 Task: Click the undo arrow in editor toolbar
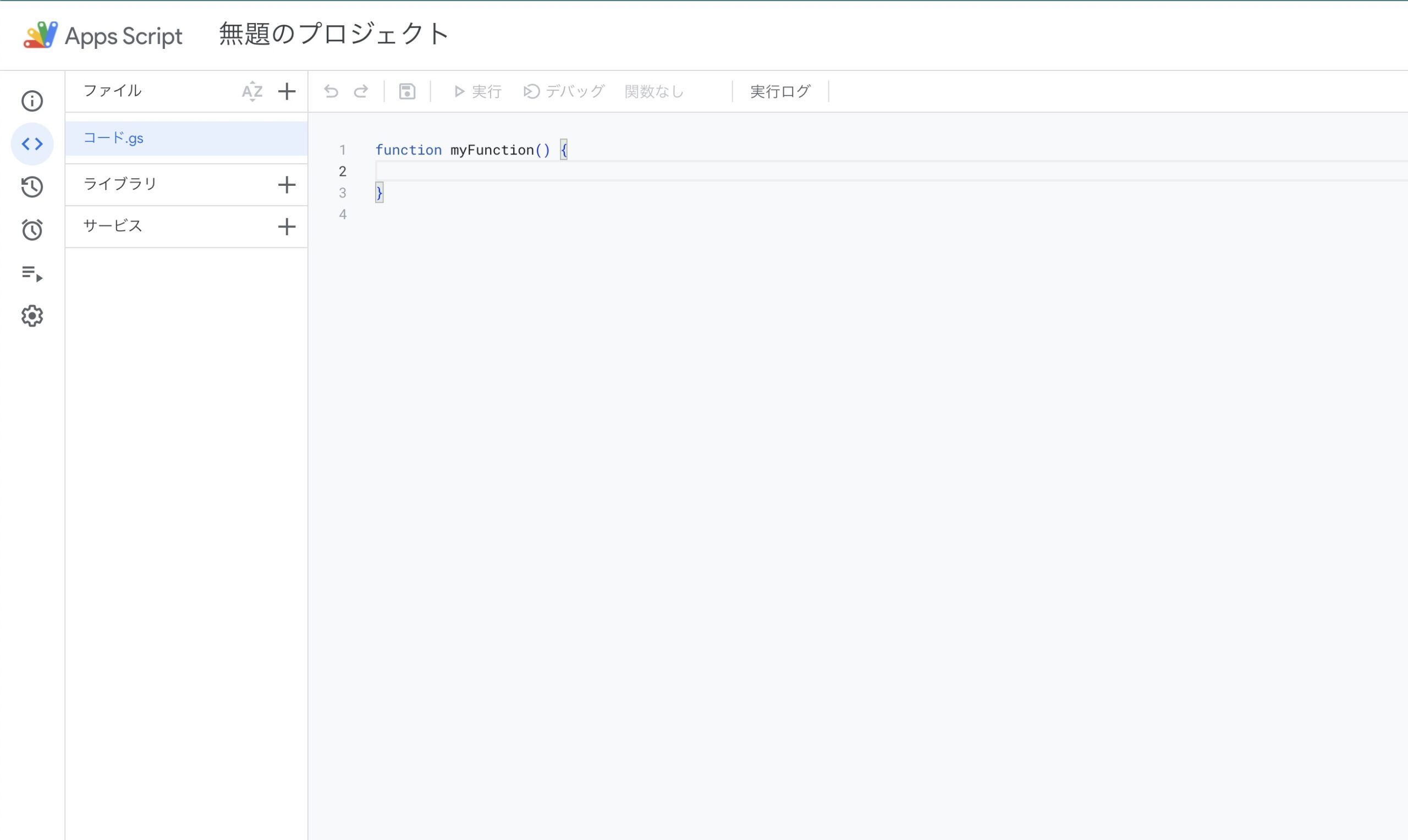click(x=331, y=91)
